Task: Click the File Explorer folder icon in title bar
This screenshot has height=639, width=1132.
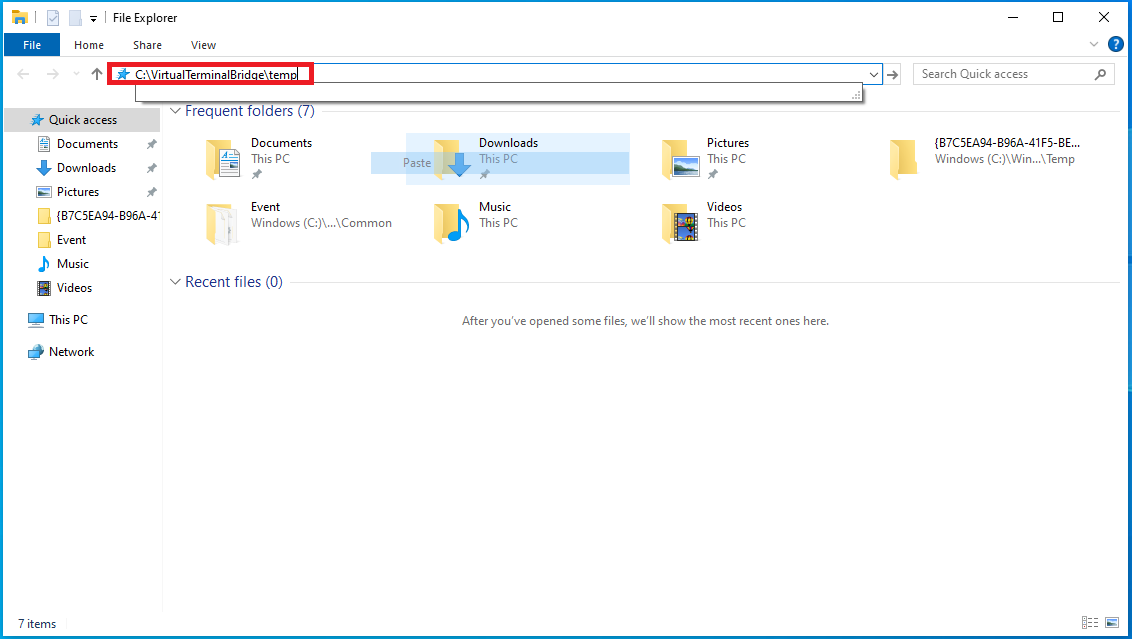Action: [x=19, y=17]
